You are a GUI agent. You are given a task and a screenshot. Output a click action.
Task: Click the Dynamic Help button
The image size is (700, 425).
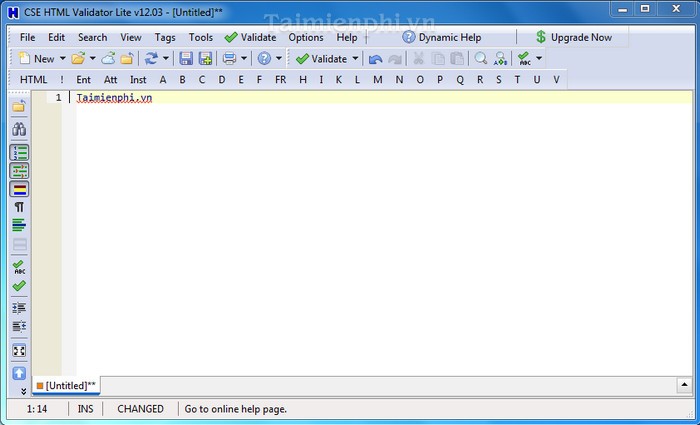(442, 38)
